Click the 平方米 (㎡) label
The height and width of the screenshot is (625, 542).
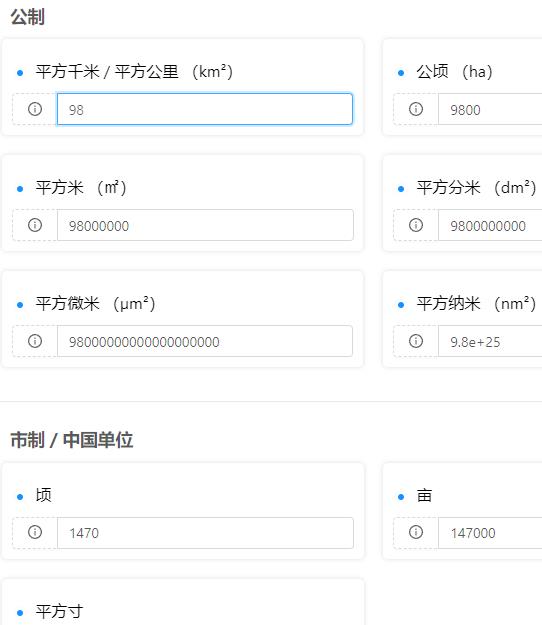[81, 188]
